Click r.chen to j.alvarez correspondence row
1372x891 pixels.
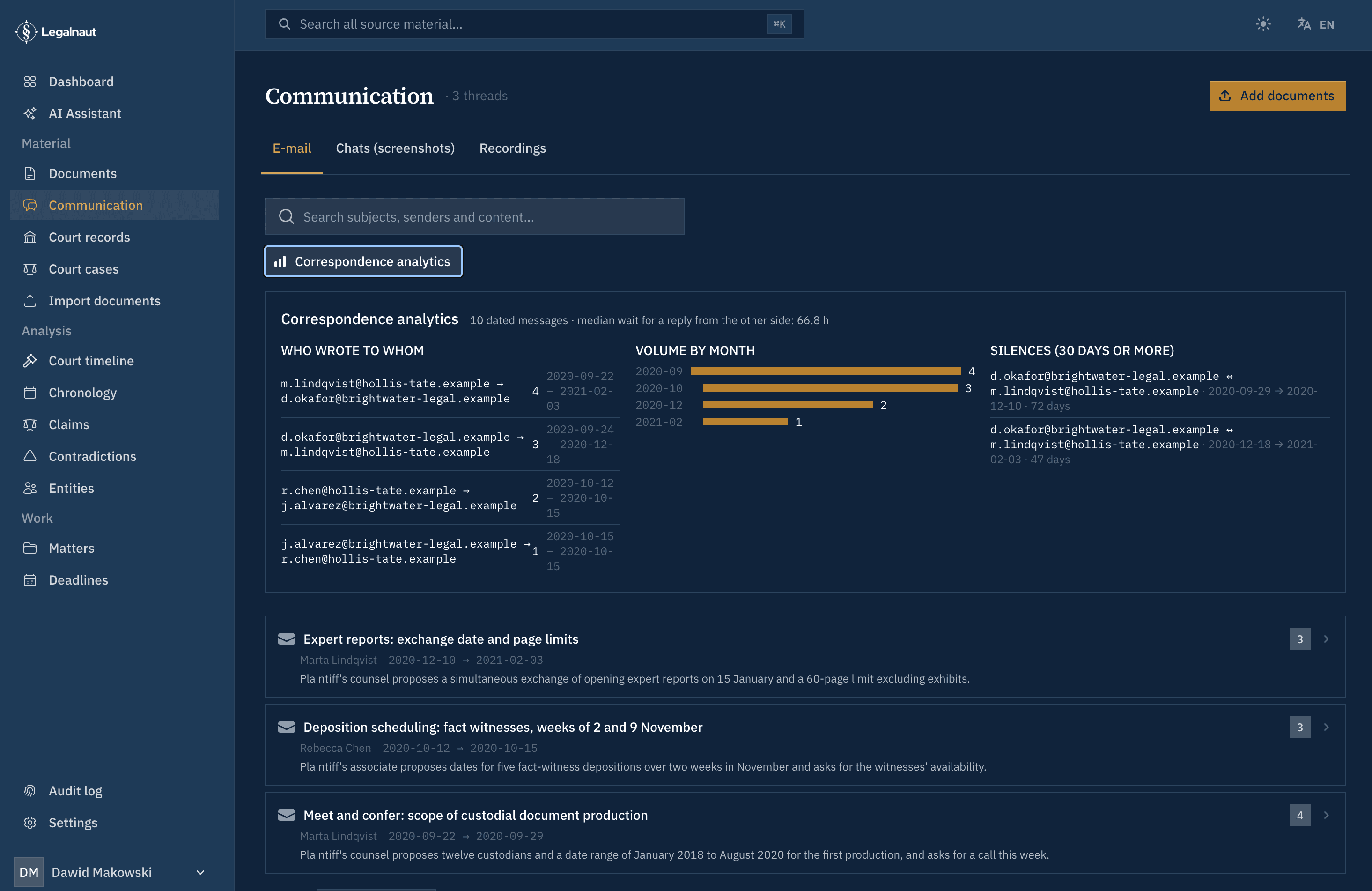(450, 497)
